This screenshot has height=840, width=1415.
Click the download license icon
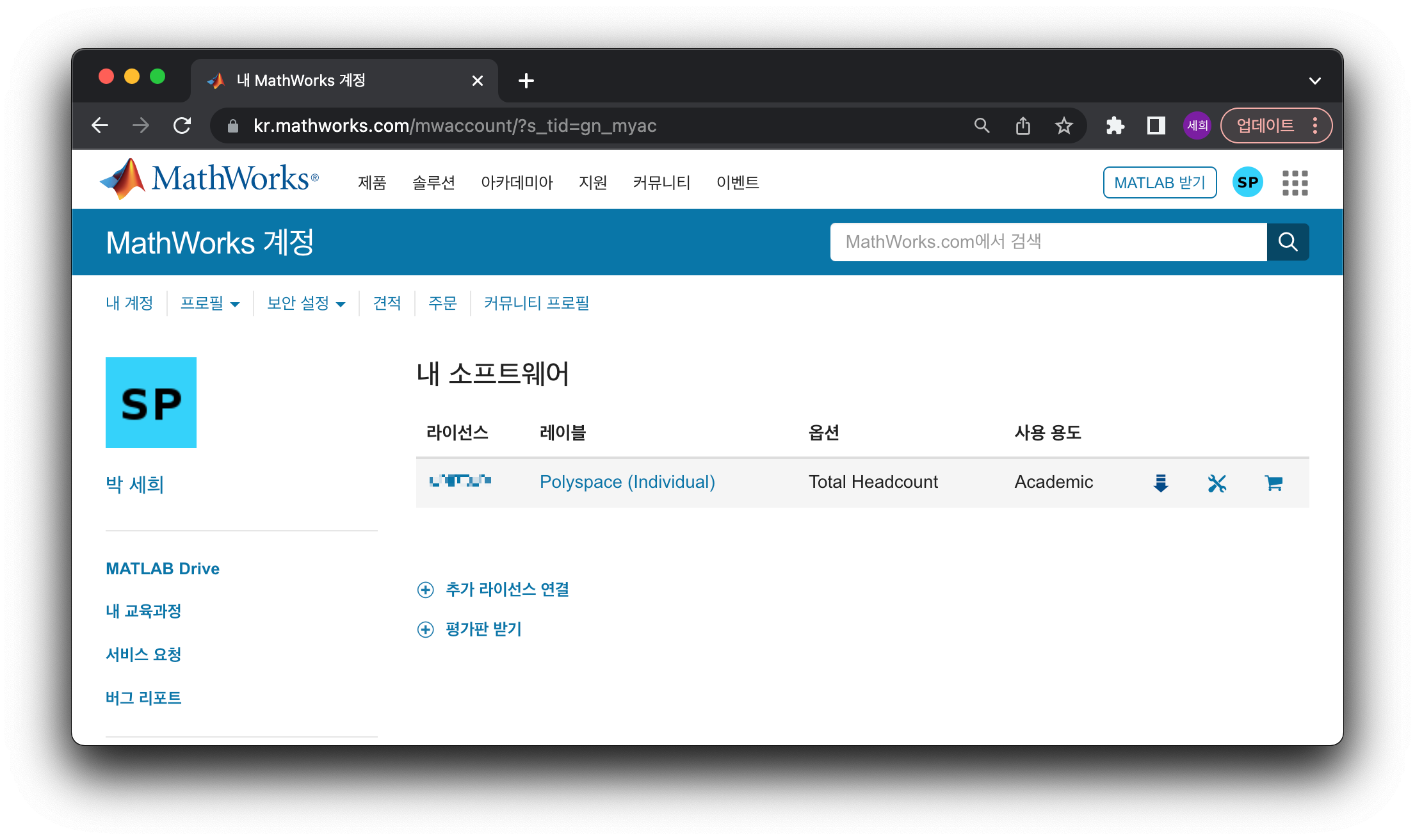(1160, 483)
